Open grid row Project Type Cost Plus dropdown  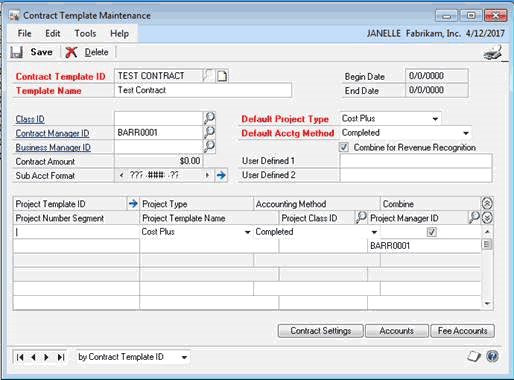click(x=247, y=232)
